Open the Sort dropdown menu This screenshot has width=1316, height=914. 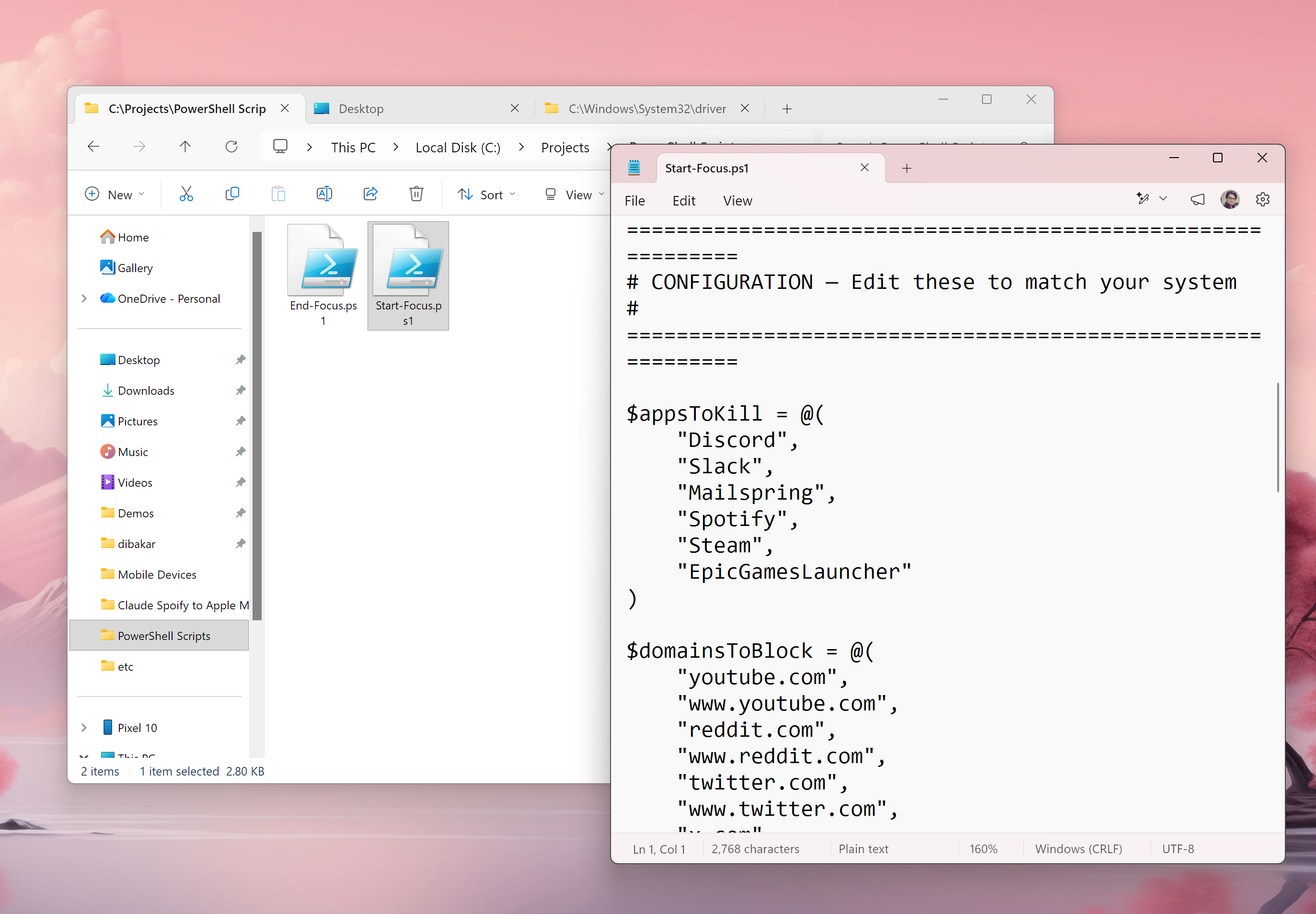point(487,194)
